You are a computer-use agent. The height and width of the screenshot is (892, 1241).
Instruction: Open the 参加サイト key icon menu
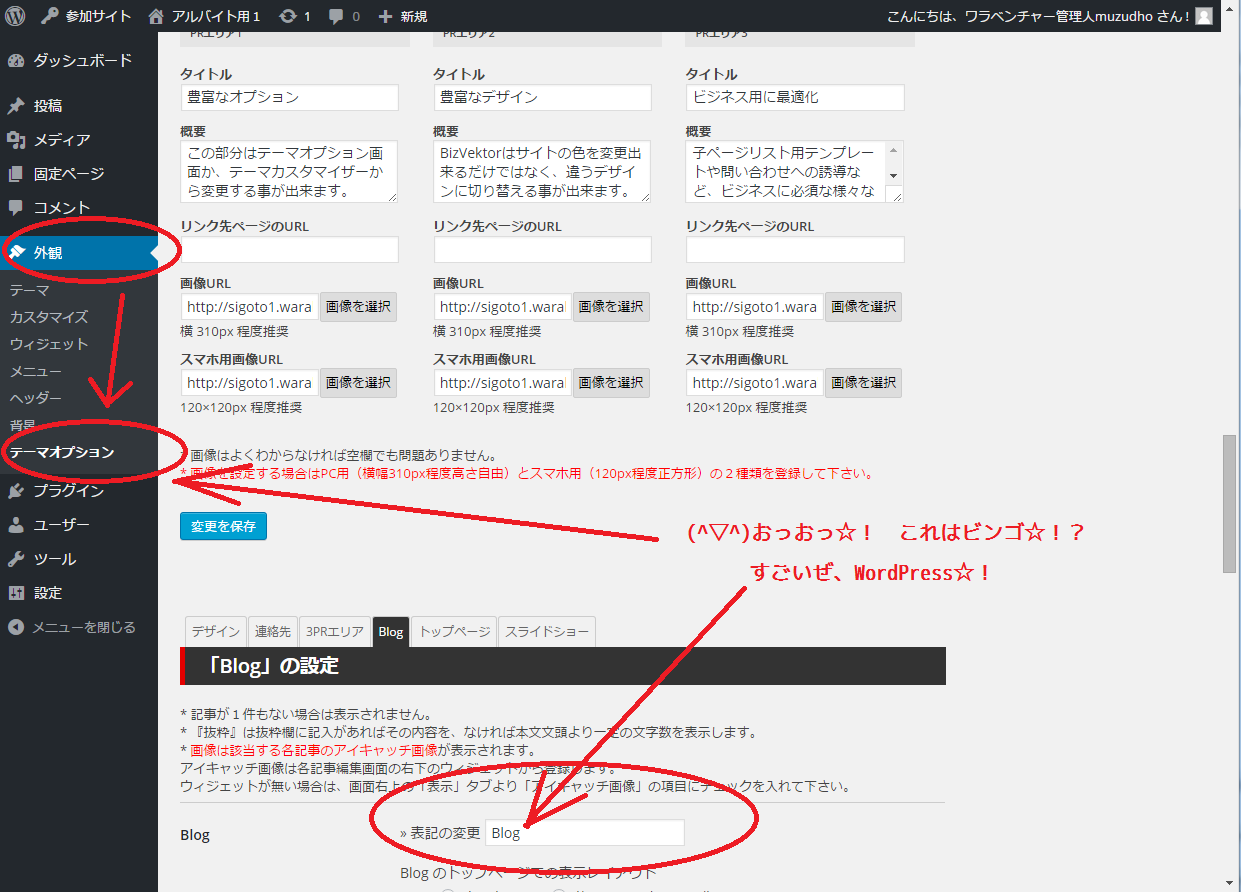[86, 16]
